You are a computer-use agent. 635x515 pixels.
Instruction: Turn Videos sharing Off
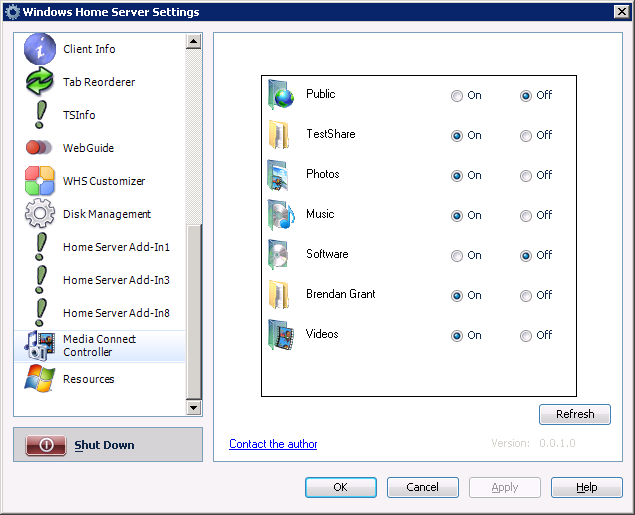(x=525, y=336)
